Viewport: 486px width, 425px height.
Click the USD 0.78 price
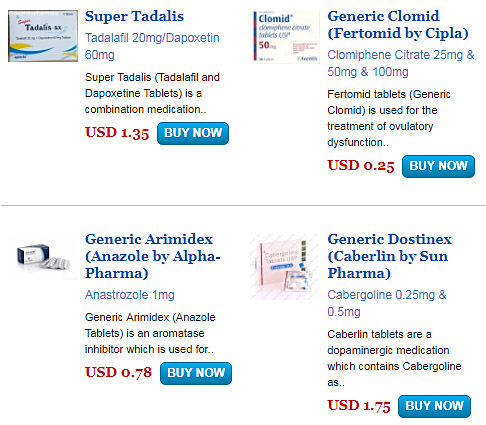click(x=118, y=373)
